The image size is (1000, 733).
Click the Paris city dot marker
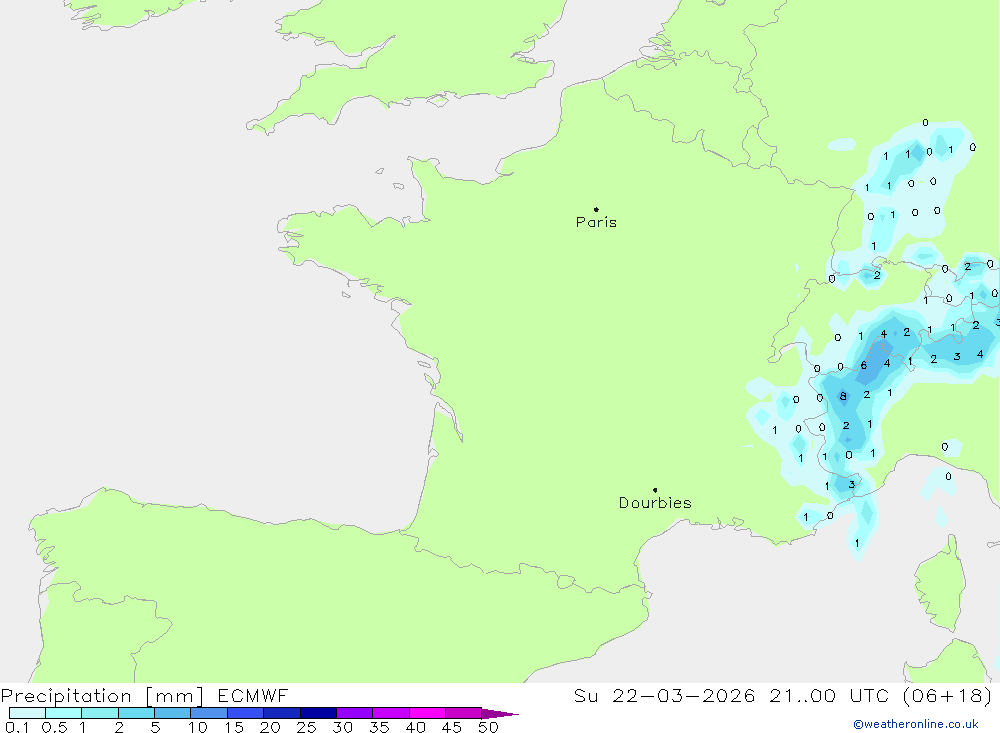point(596,209)
